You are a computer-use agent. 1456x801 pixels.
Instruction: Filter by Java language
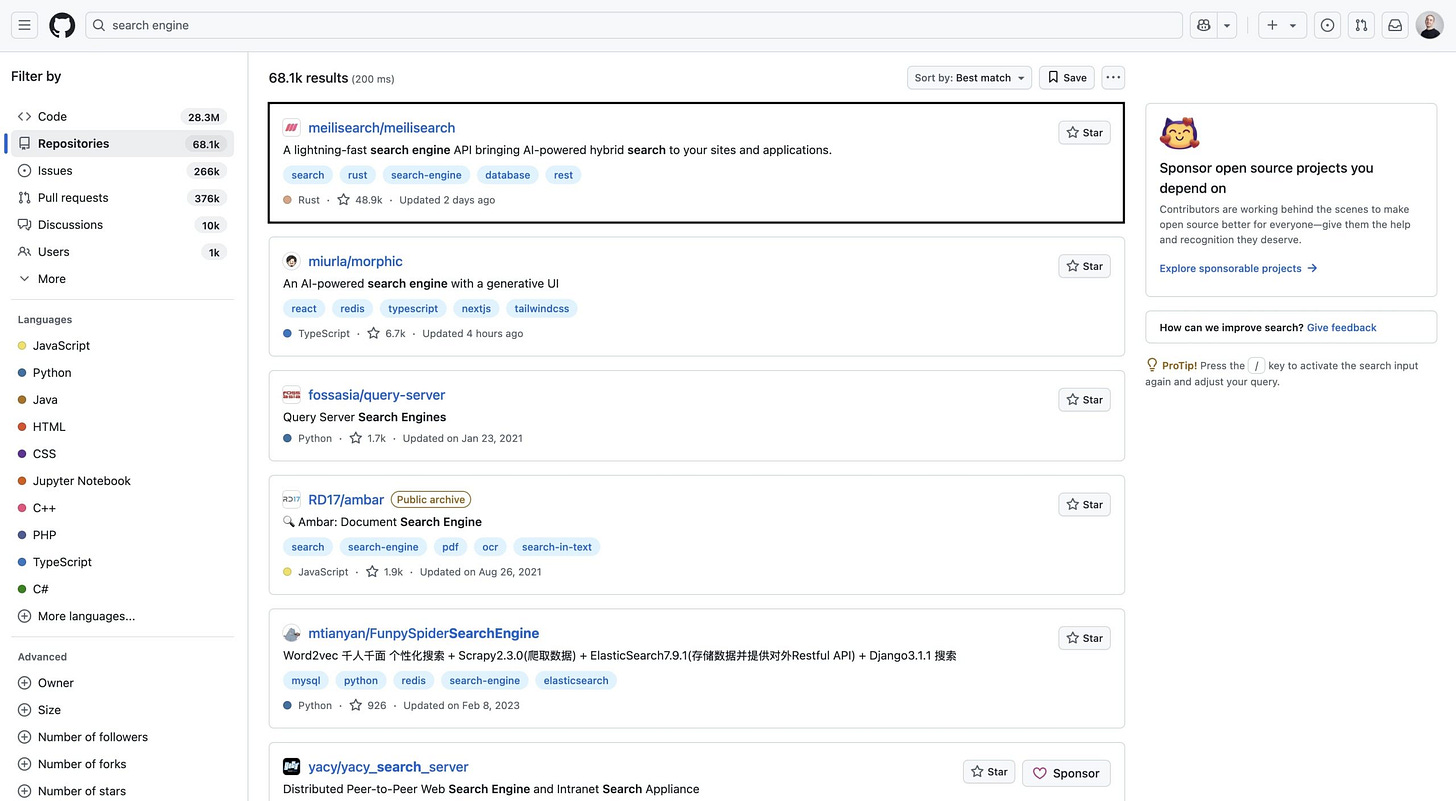(x=121, y=400)
